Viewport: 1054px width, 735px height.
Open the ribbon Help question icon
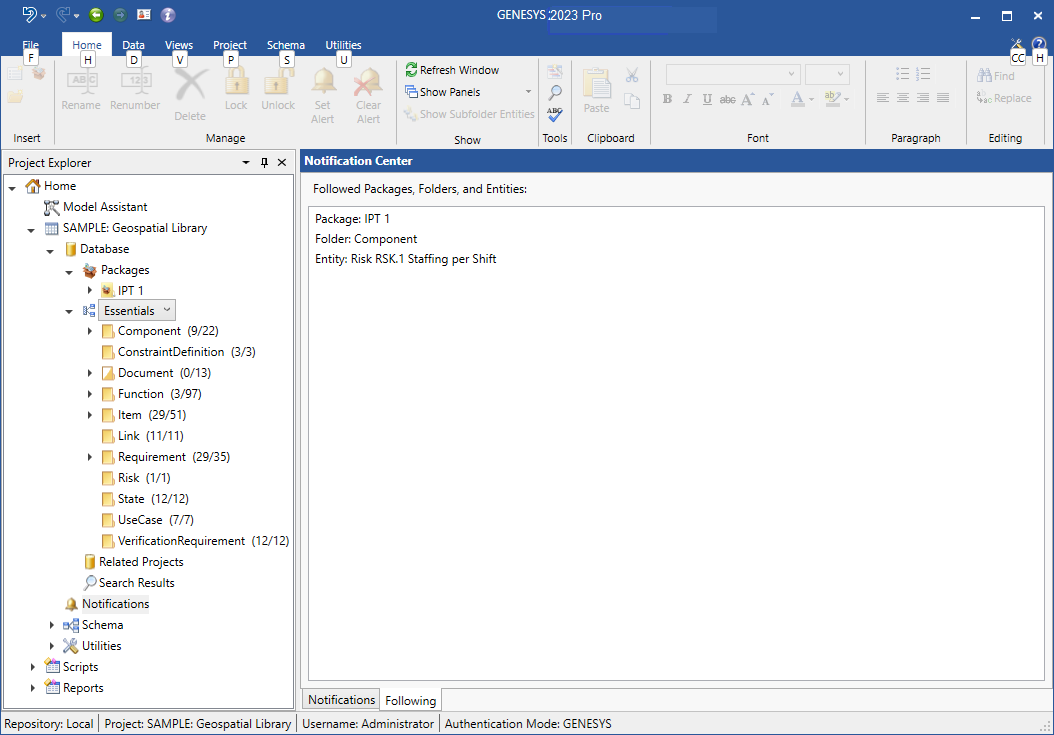pyautogui.click(x=1039, y=44)
